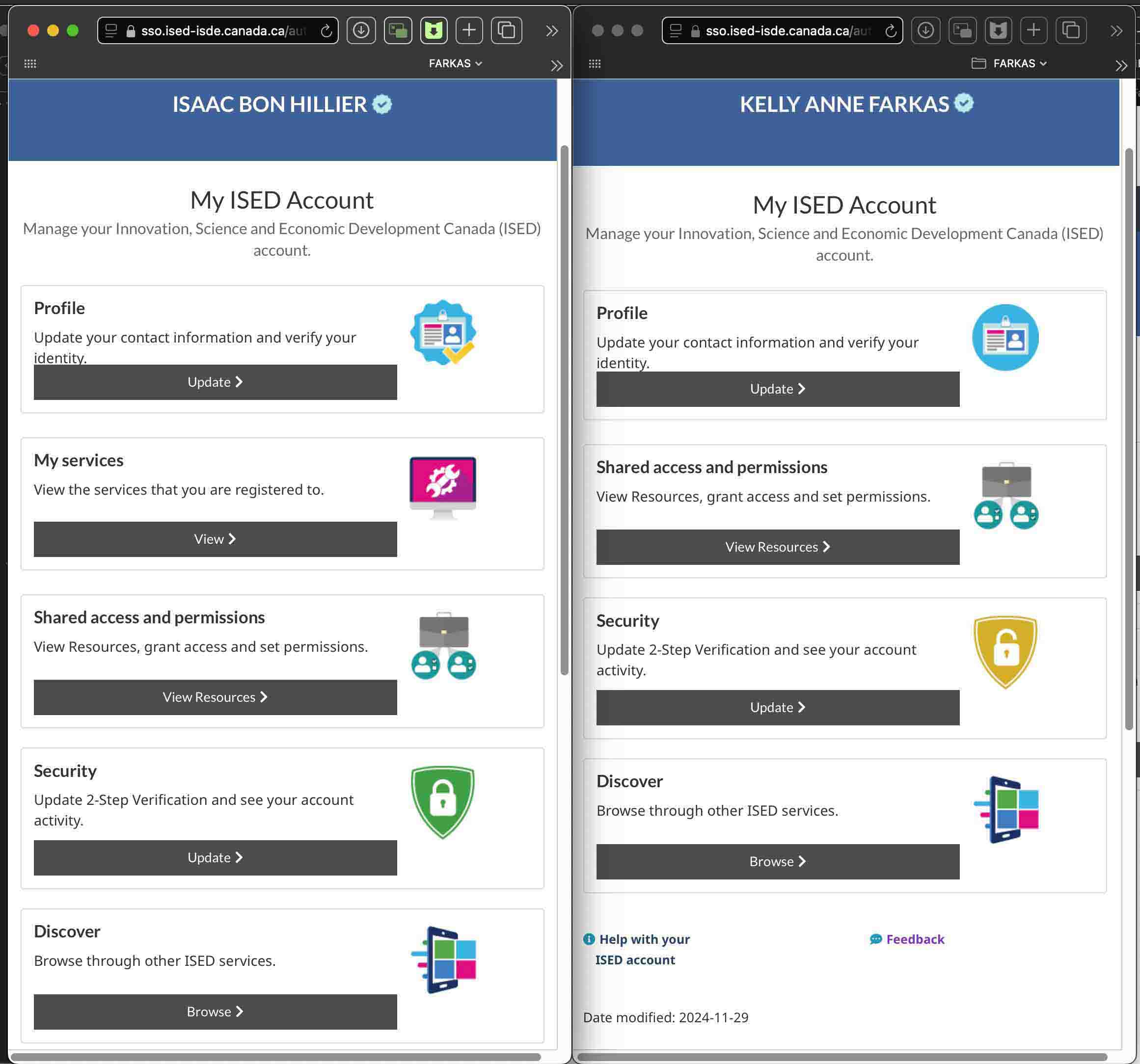Click reload icon in right window address bar

click(x=891, y=31)
